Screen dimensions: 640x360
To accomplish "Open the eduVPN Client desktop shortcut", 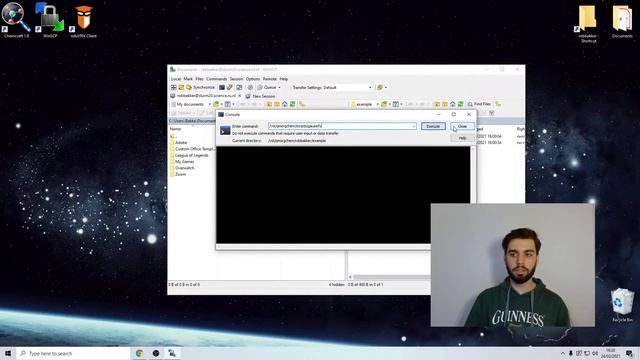I will 84,21.
